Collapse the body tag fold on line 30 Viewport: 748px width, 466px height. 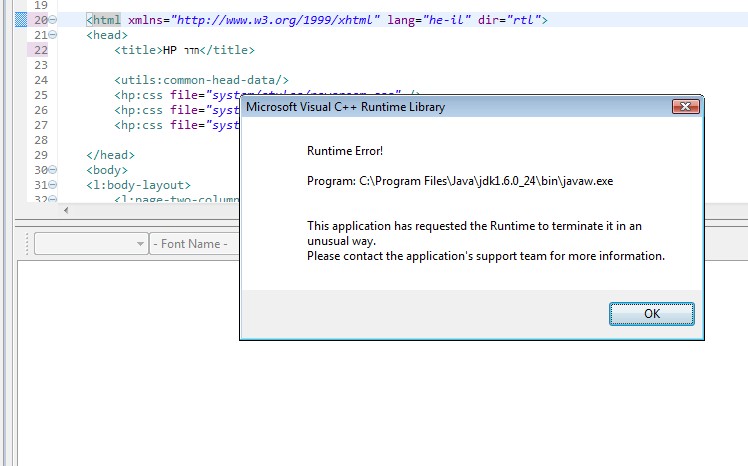click(x=53, y=170)
